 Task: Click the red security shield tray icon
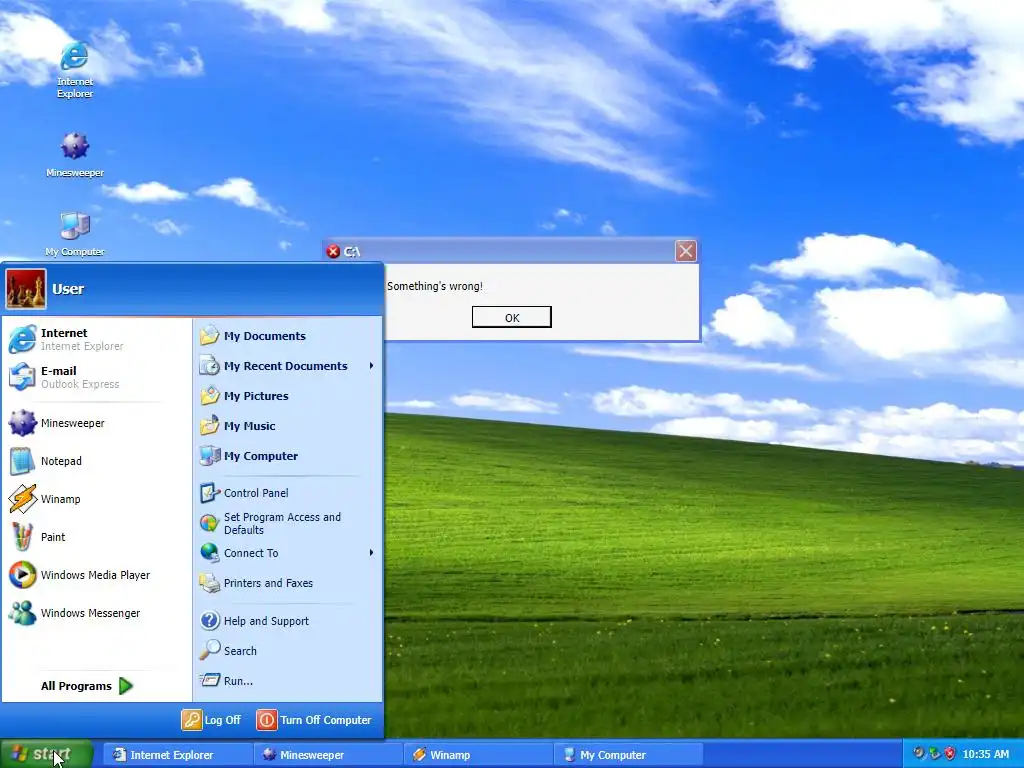[950, 754]
